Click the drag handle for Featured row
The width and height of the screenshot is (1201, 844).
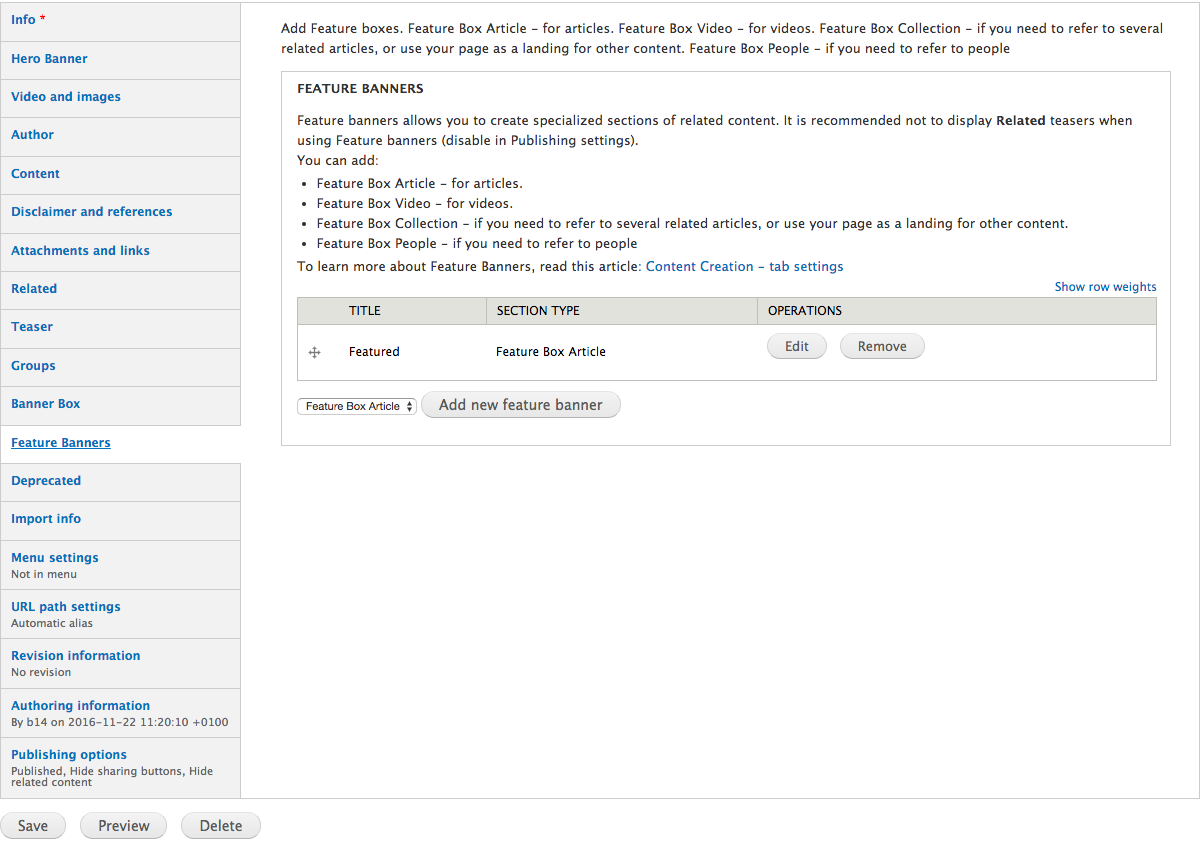coord(314,353)
